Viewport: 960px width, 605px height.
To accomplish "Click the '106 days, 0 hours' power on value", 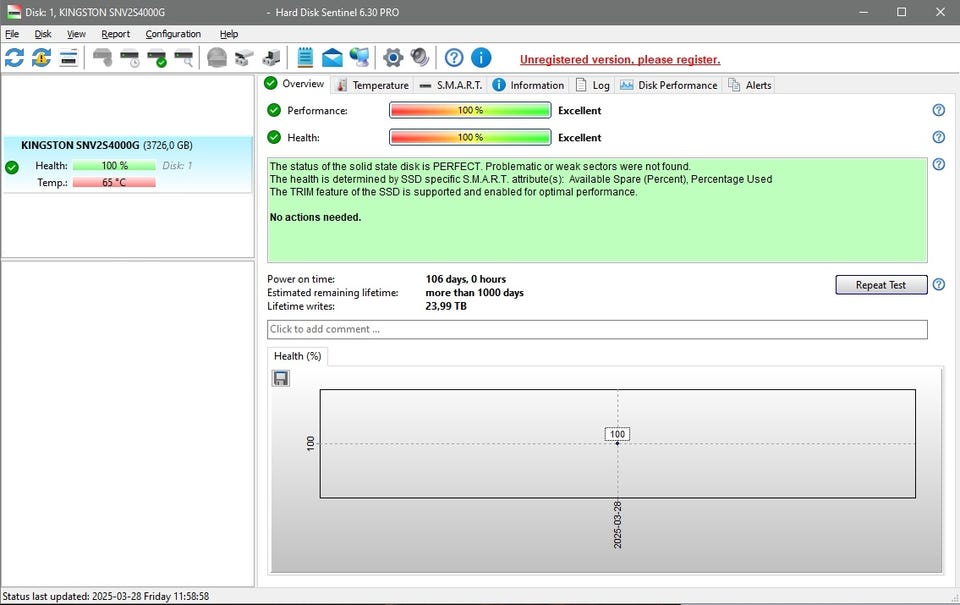I will point(465,279).
